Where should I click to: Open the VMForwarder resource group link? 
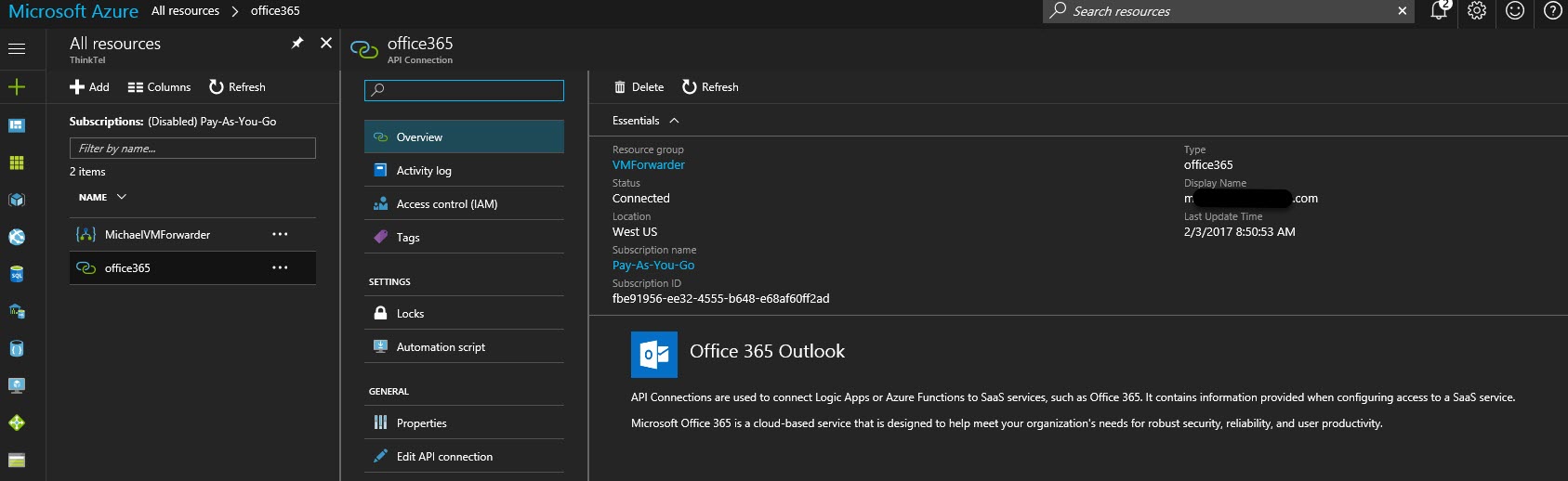[648, 165]
